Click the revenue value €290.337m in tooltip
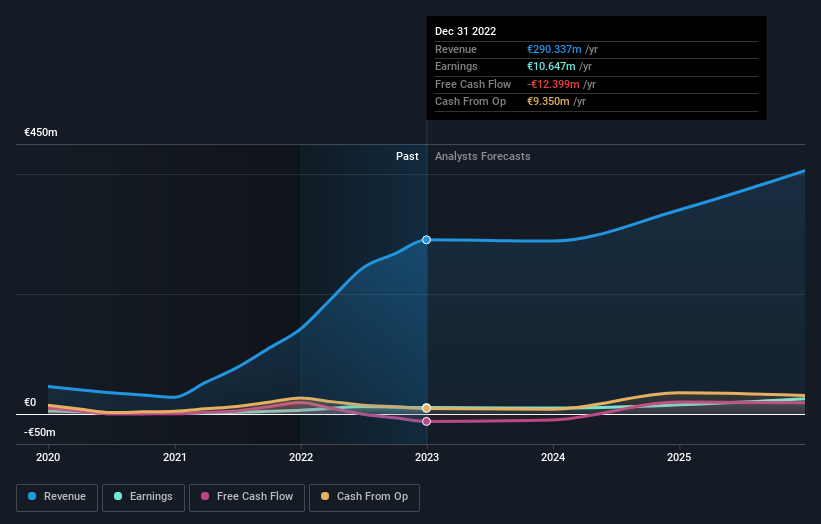This screenshot has width=821, height=524. (x=554, y=49)
